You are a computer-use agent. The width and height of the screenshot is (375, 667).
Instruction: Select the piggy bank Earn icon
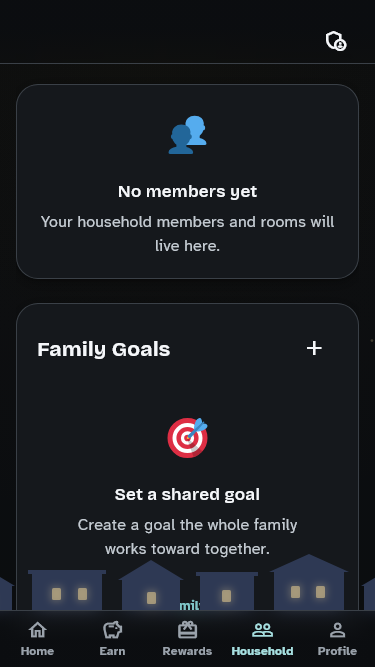point(112,630)
